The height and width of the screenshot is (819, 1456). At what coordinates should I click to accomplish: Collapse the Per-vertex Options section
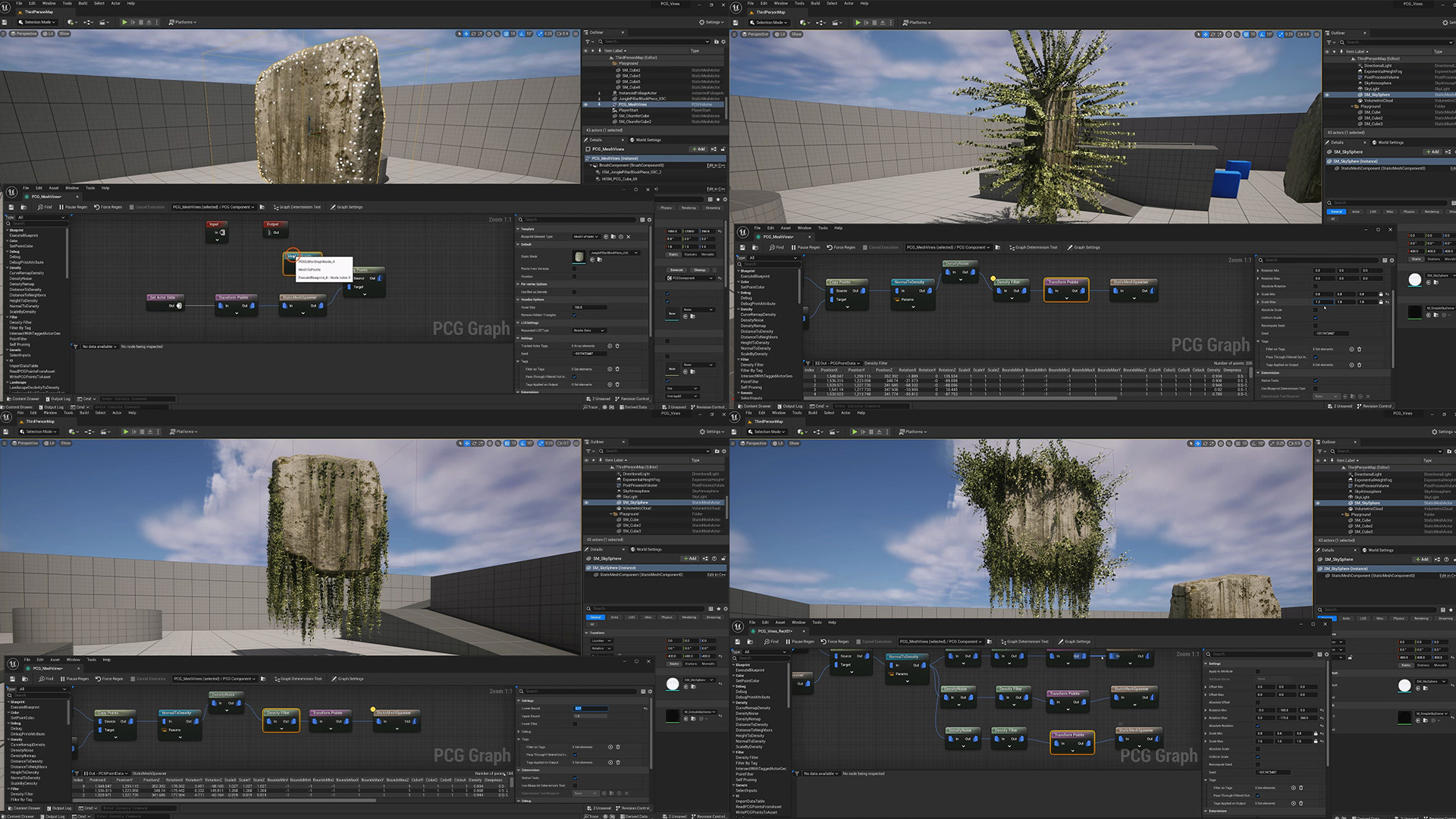click(x=518, y=284)
